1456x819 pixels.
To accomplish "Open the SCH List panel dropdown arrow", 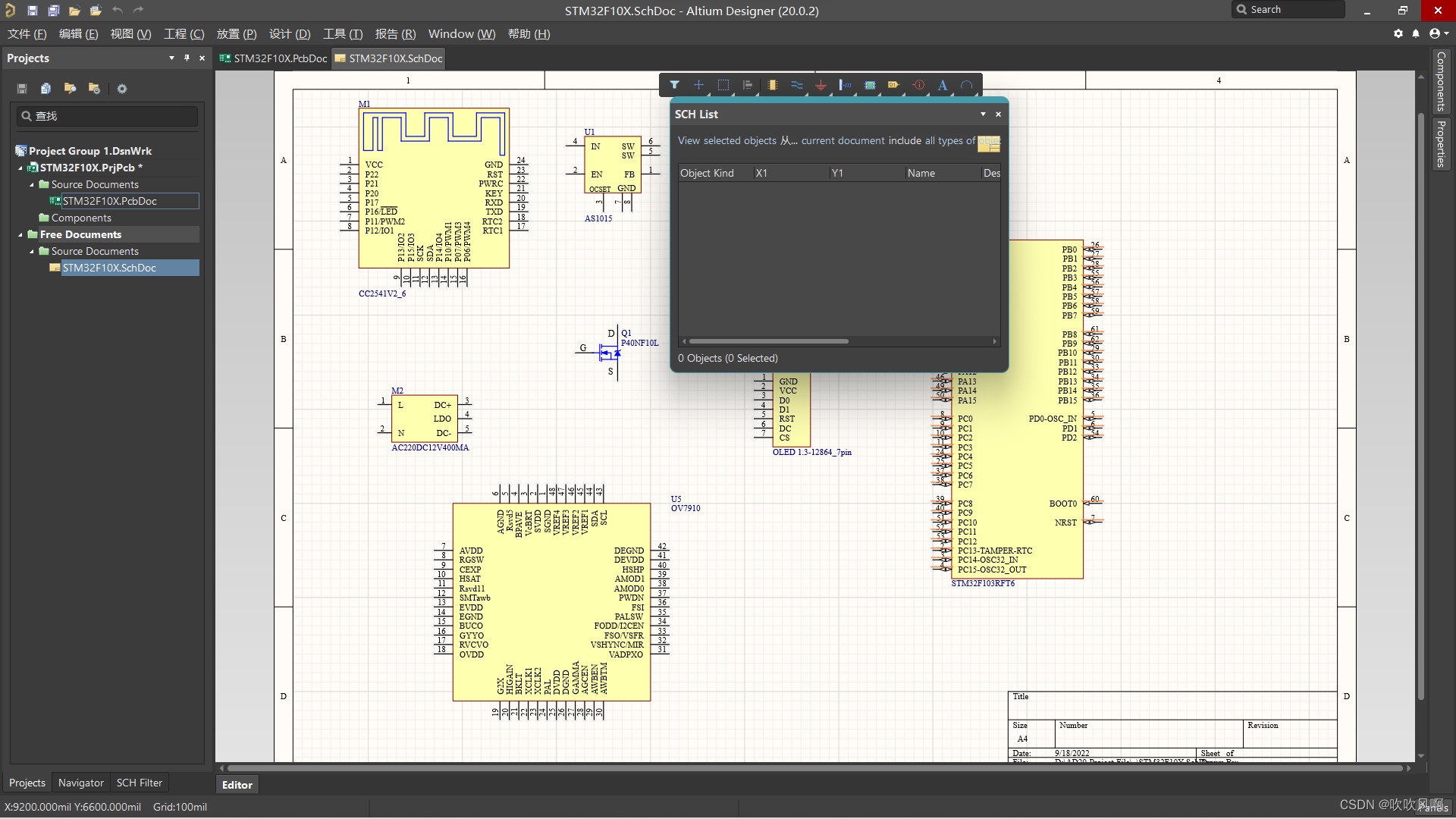I will click(983, 115).
